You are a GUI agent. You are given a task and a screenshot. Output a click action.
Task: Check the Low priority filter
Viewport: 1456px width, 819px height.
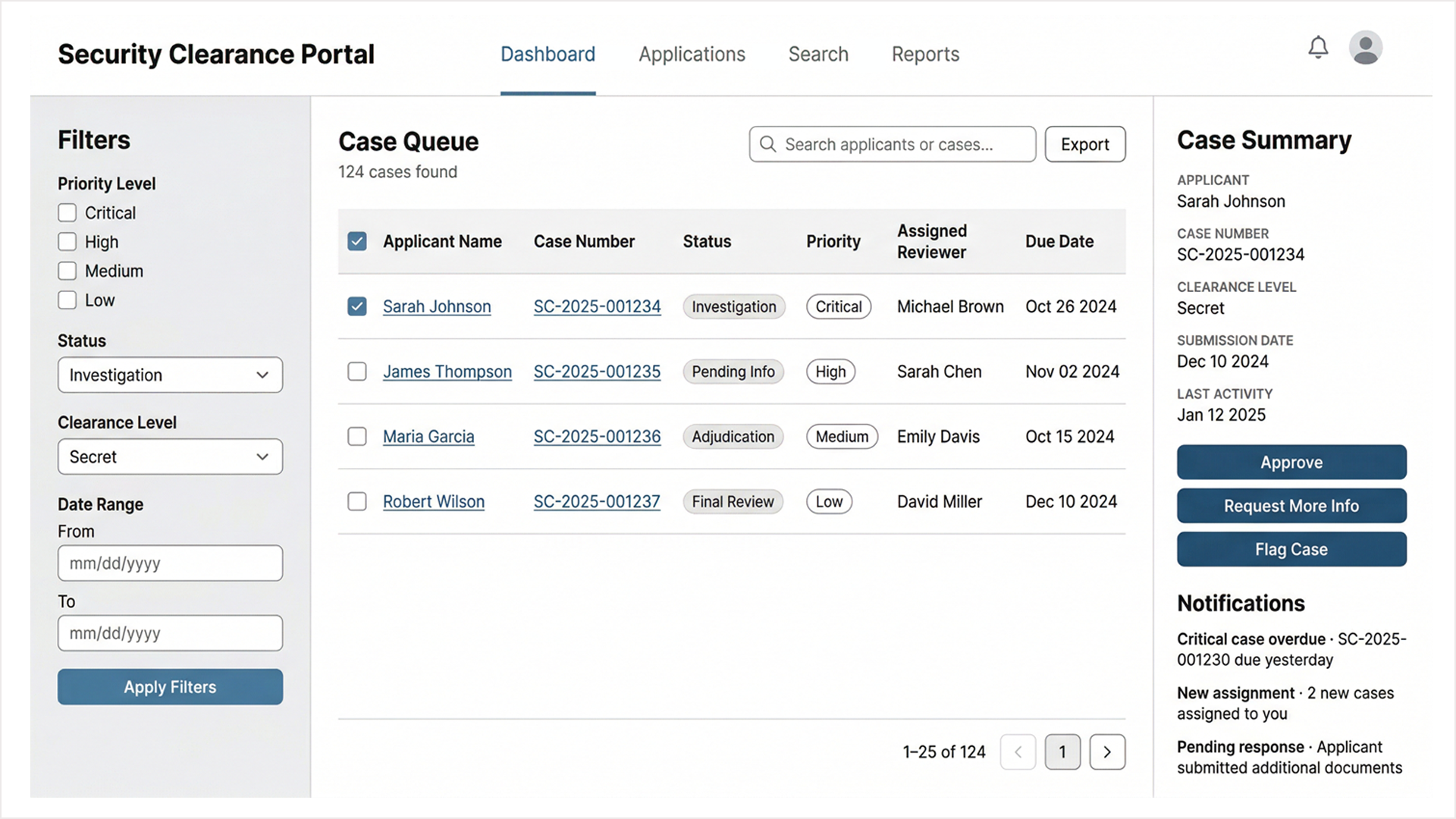67,300
